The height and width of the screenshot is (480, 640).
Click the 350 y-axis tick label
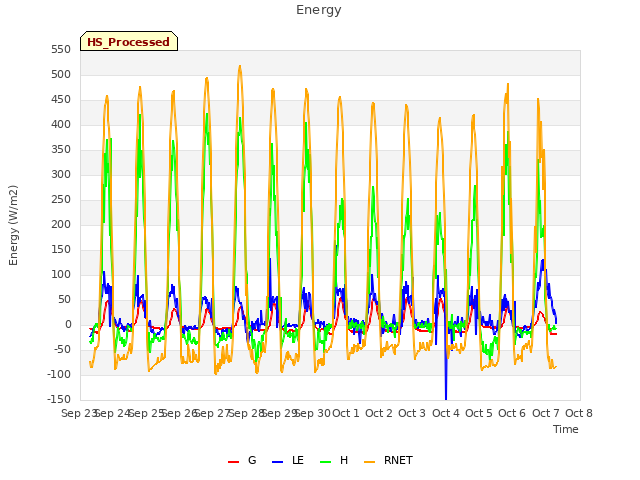61,149
